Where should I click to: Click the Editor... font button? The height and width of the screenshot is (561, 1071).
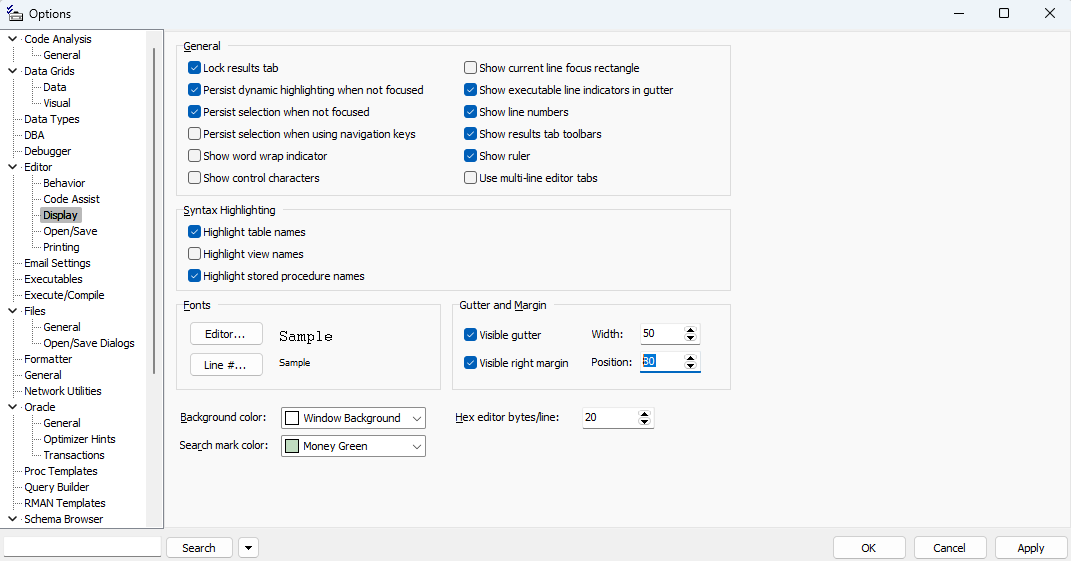[x=226, y=334]
